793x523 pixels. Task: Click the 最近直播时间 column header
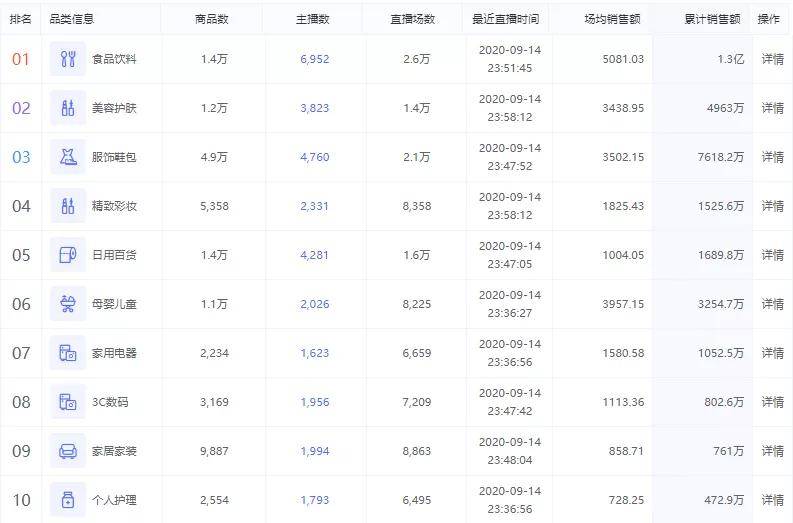point(505,19)
